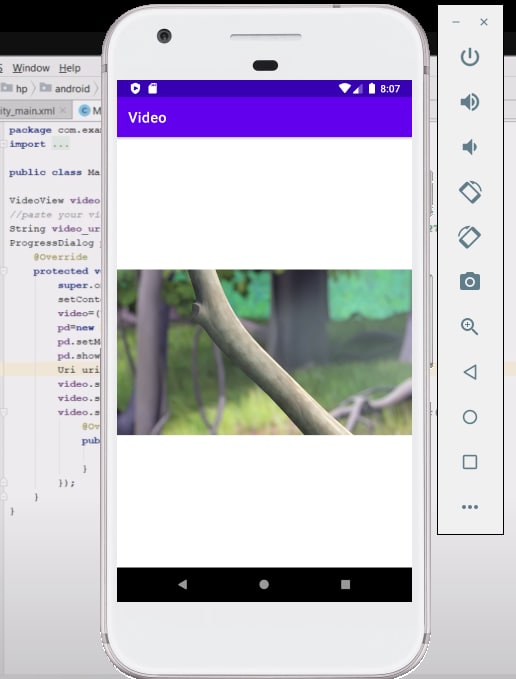Tap the Android recents button in the phone's navigation bar
Screen dimensions: 516x679
(x=345, y=585)
